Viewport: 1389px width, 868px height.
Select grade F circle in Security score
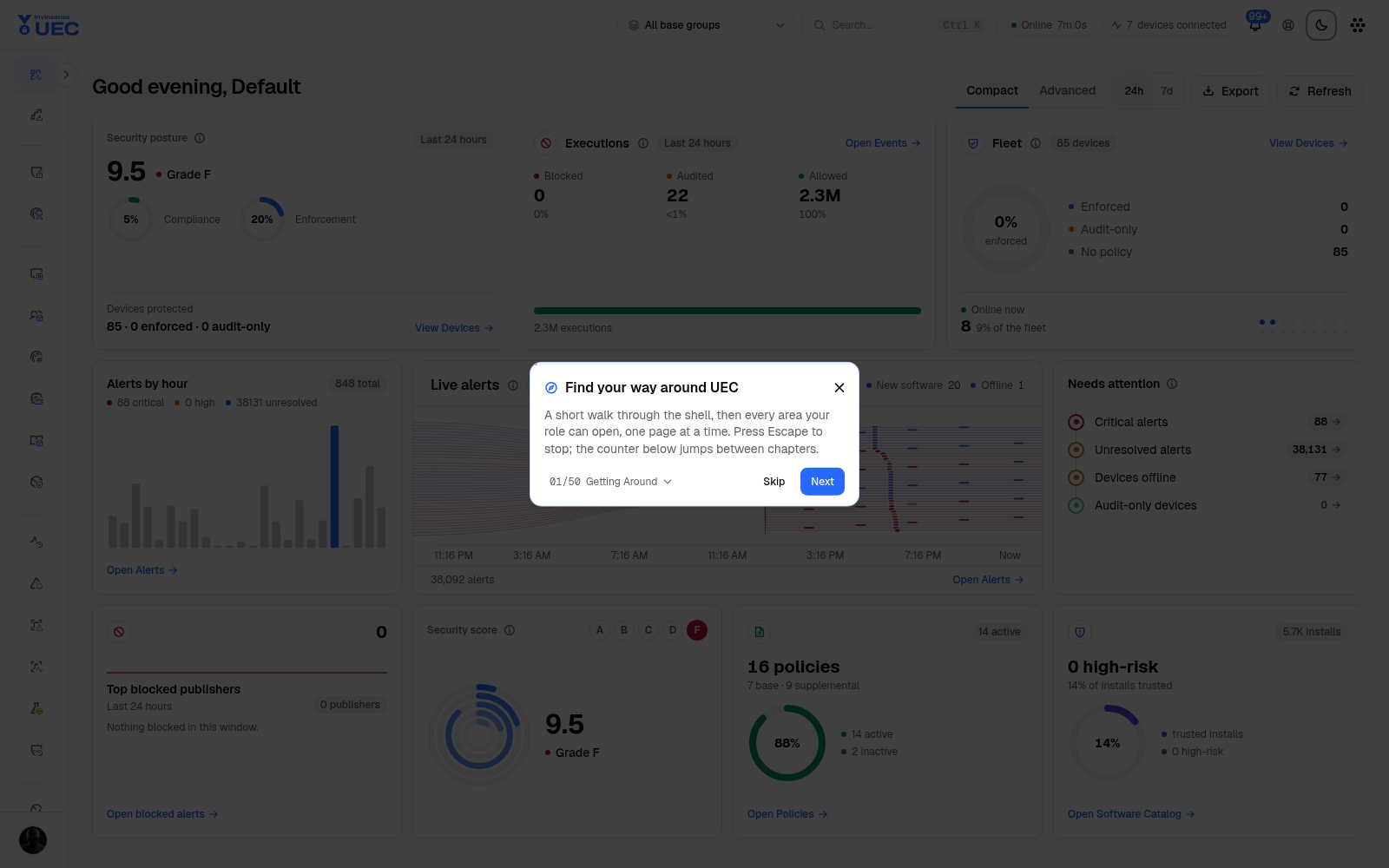click(697, 630)
